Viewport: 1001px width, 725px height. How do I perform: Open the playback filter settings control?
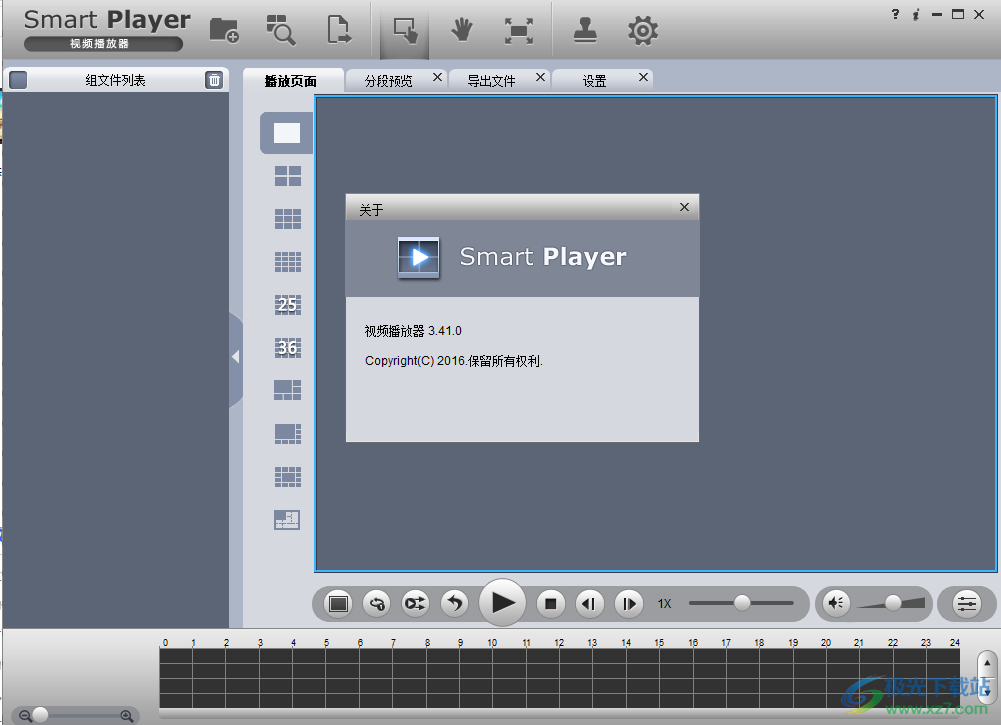pos(965,603)
